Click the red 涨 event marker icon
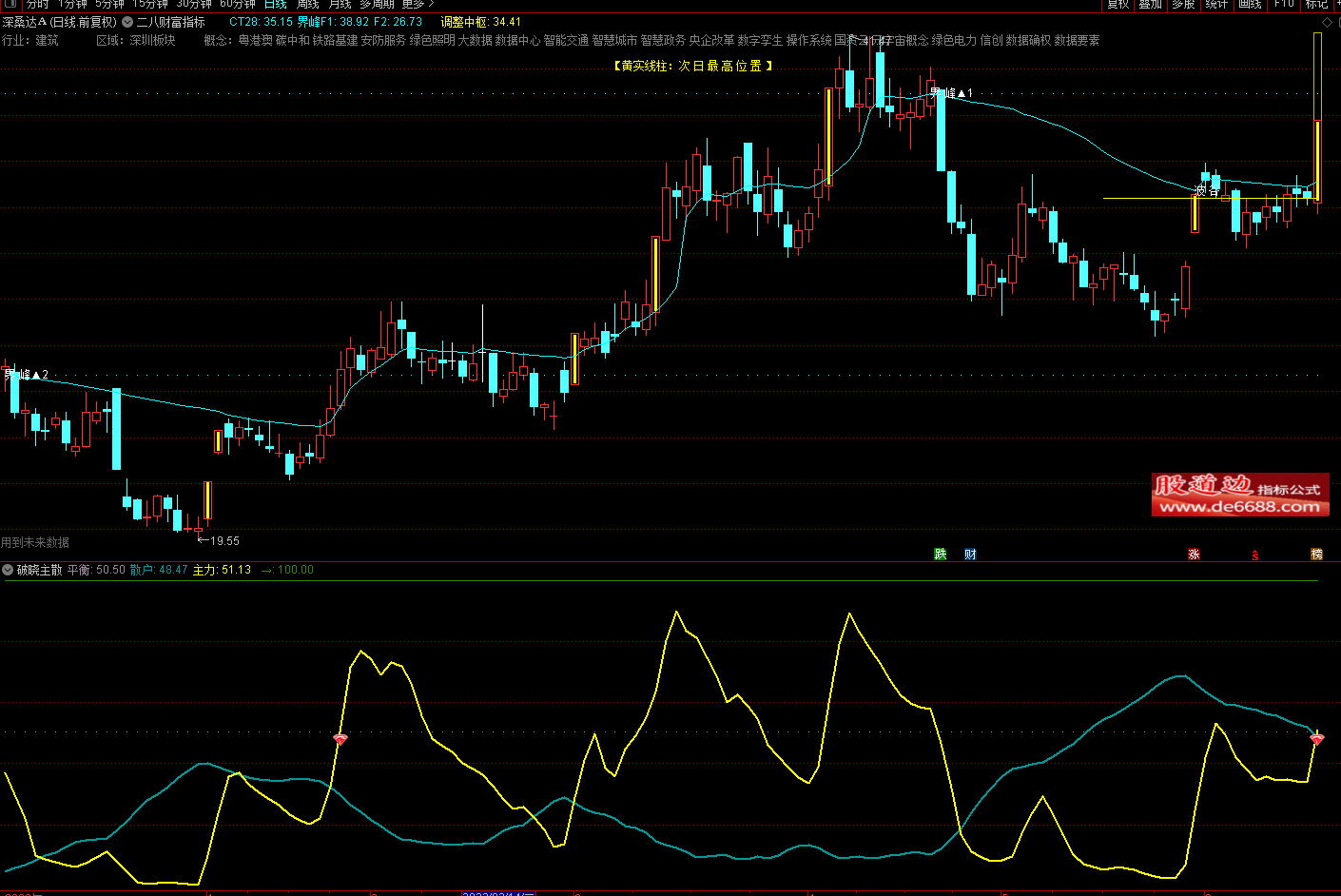The image size is (1341, 896). [1194, 555]
